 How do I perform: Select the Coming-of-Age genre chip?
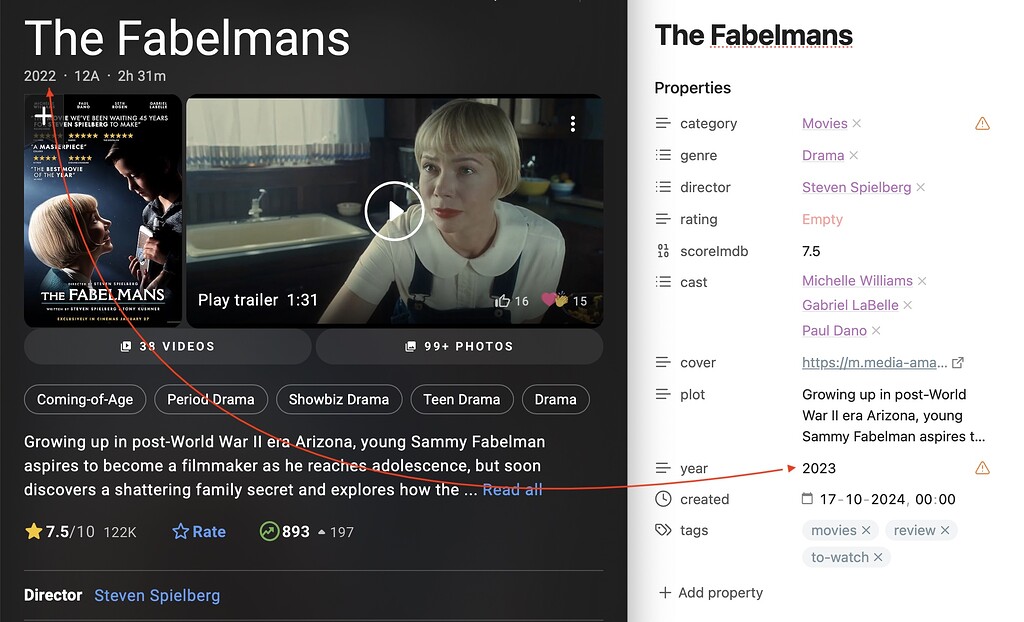pyautogui.click(x=85, y=399)
